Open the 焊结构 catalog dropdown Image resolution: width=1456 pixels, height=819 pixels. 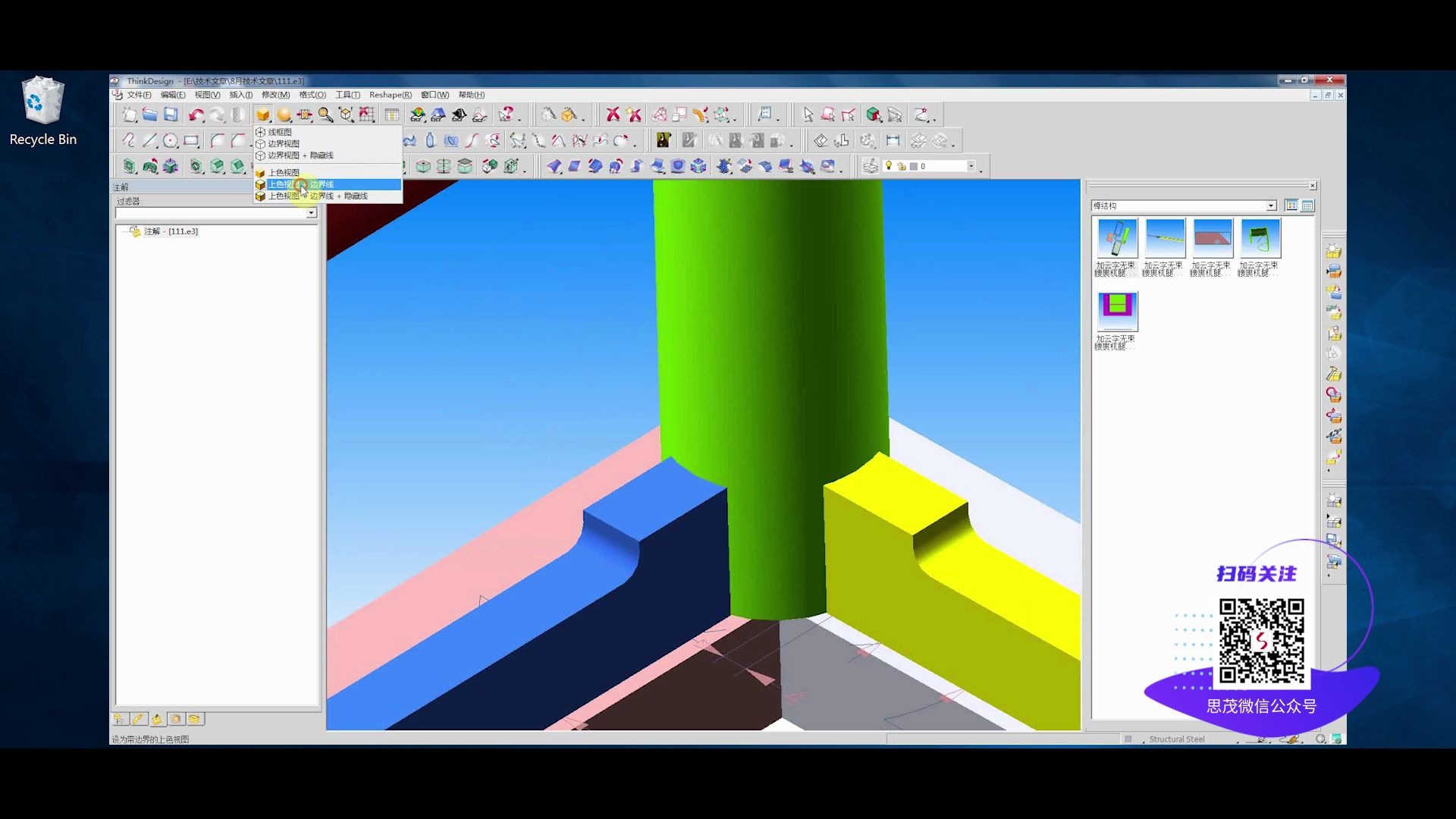click(1271, 206)
